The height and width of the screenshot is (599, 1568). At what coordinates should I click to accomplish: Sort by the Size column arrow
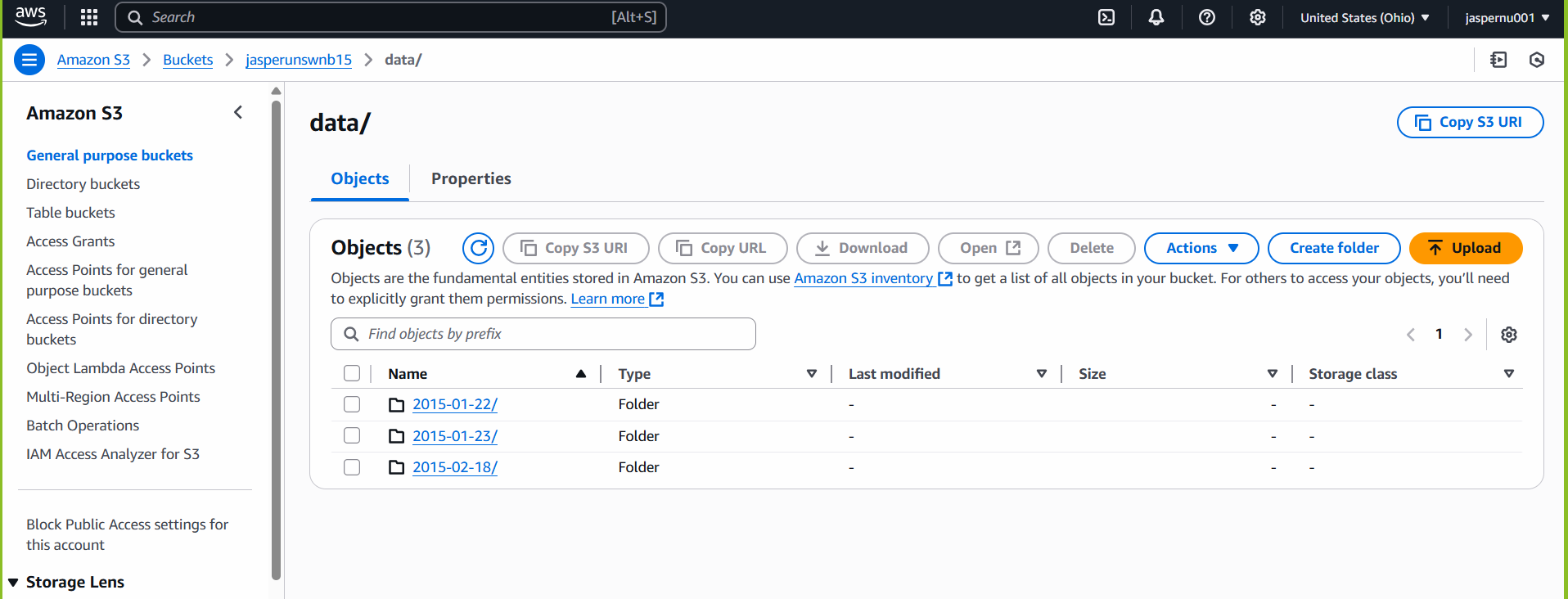click(x=1273, y=374)
